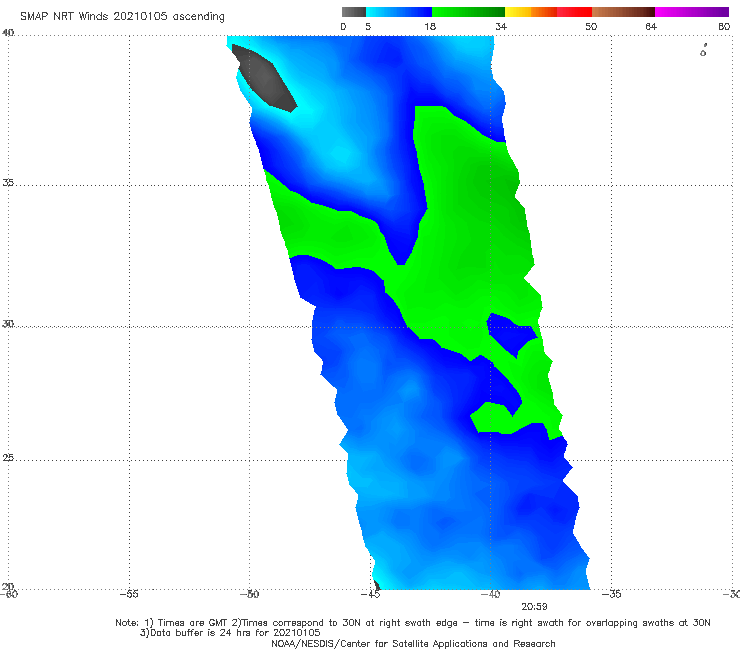This screenshot has width=740, height=650.
Task: Click the color bar label '50'
Action: point(591,27)
